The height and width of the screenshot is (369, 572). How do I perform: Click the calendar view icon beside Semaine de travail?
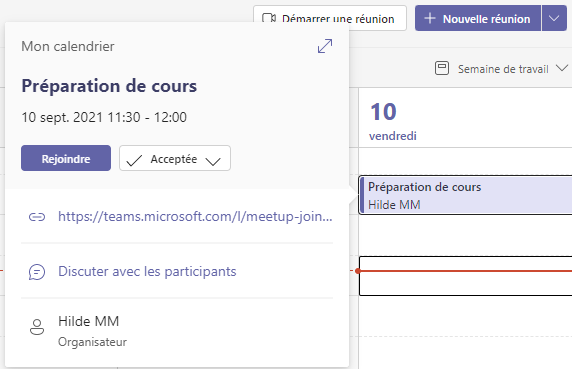pos(442,68)
